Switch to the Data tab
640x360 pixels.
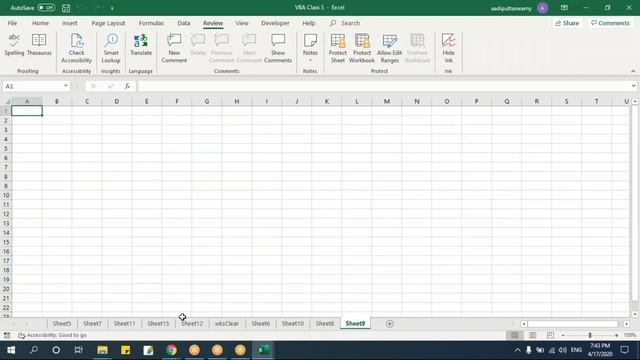coord(184,23)
